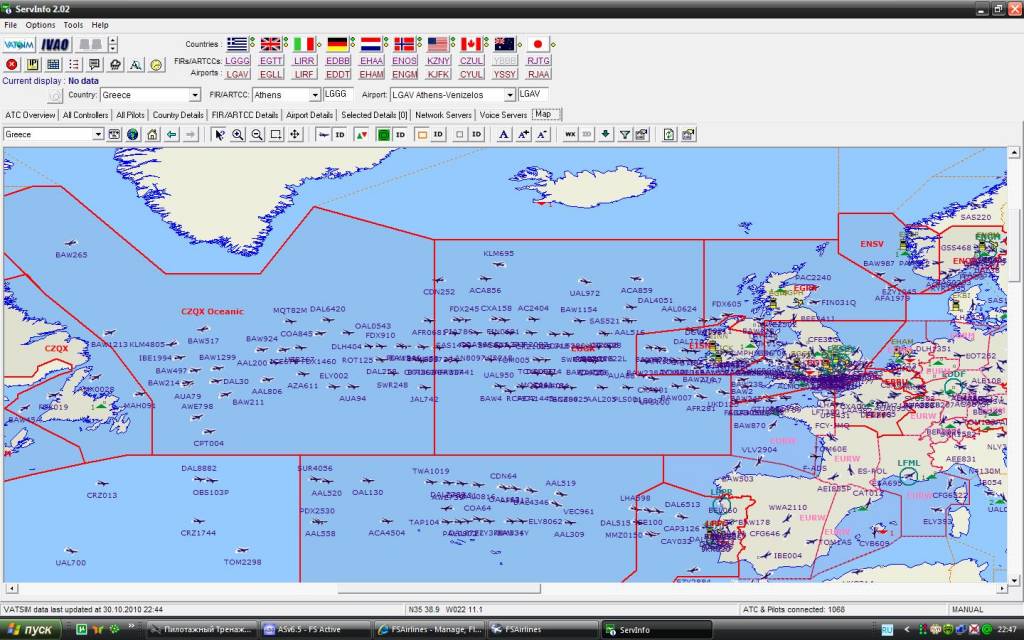Open the Airport dropdown LGAV Athens-Venizelos
Screen dimensions: 1024x640
click(x=510, y=95)
